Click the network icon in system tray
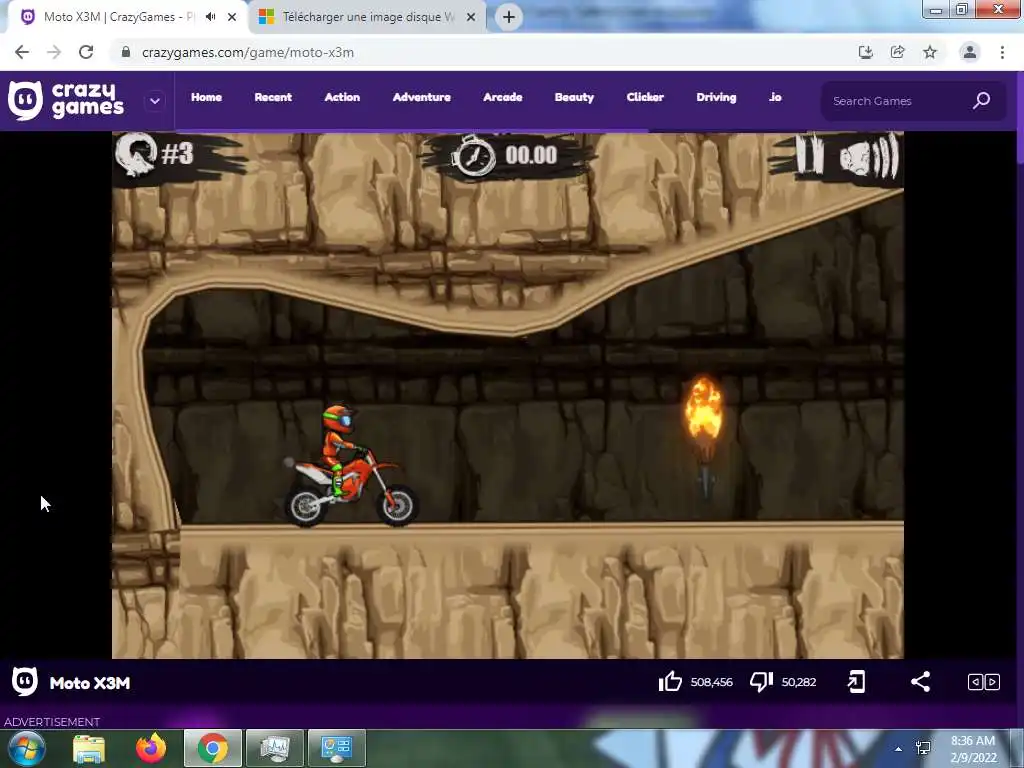Image resolution: width=1024 pixels, height=768 pixels. click(x=923, y=748)
